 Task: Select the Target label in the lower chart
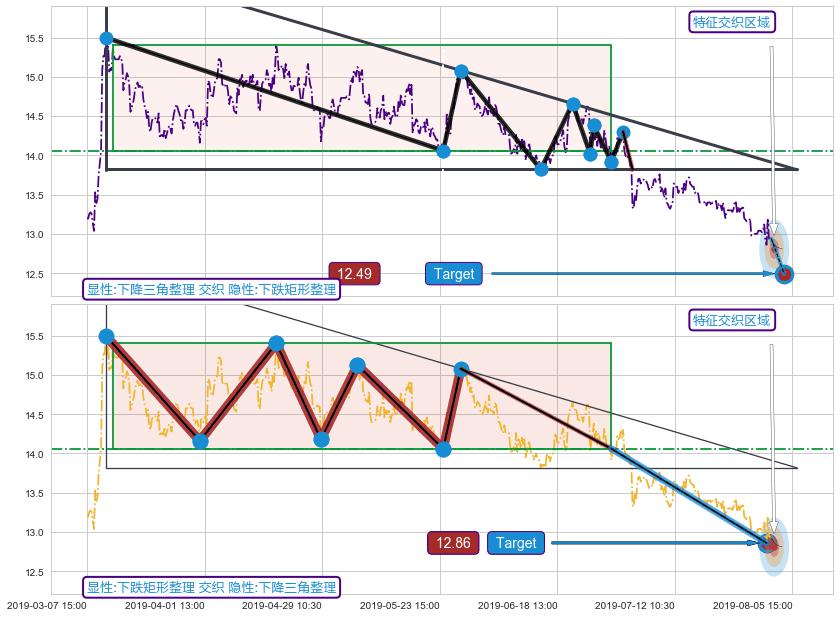[x=516, y=543]
